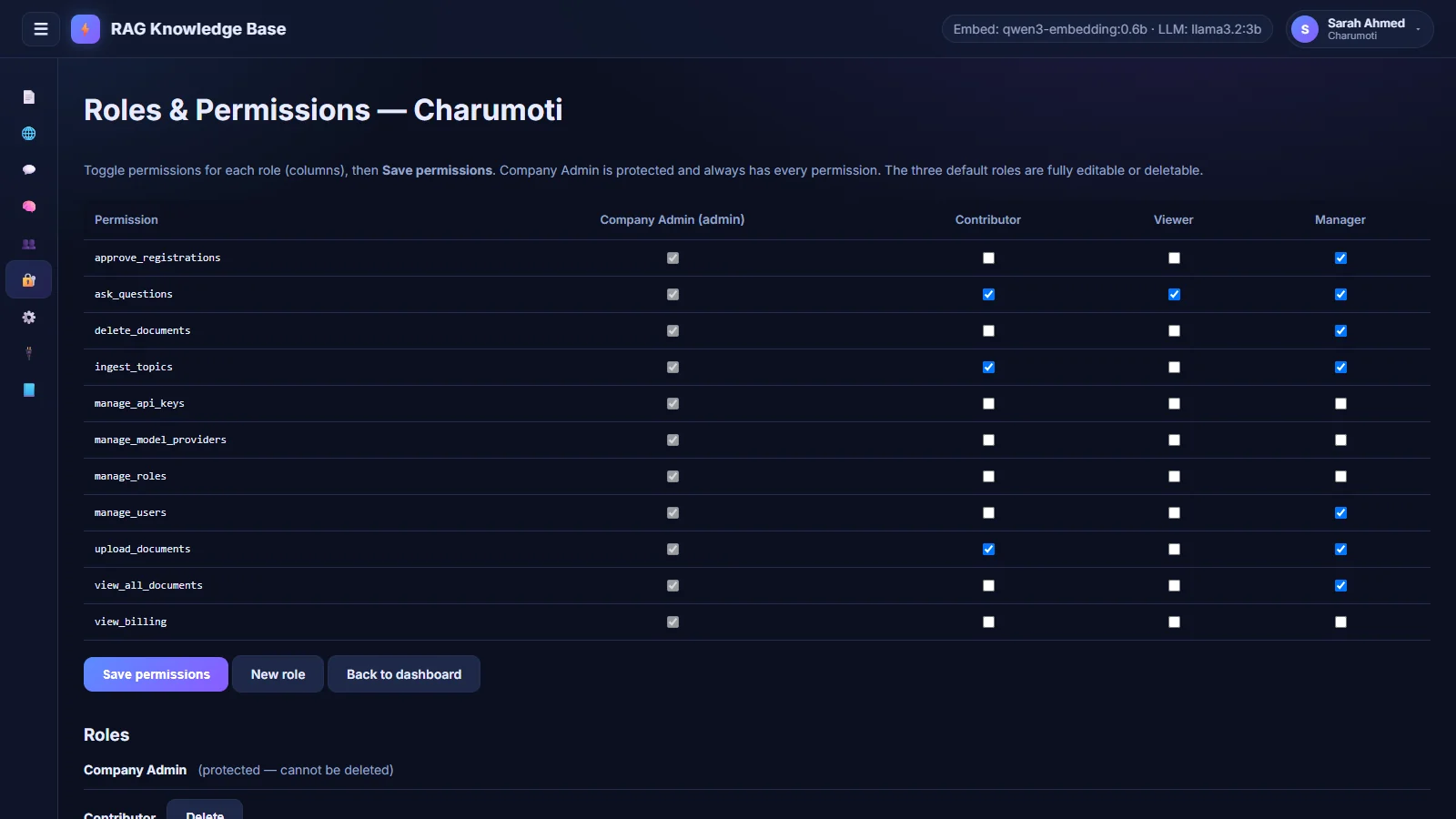Enable view_billing for Viewer
The height and width of the screenshot is (819, 1456).
(1174, 622)
